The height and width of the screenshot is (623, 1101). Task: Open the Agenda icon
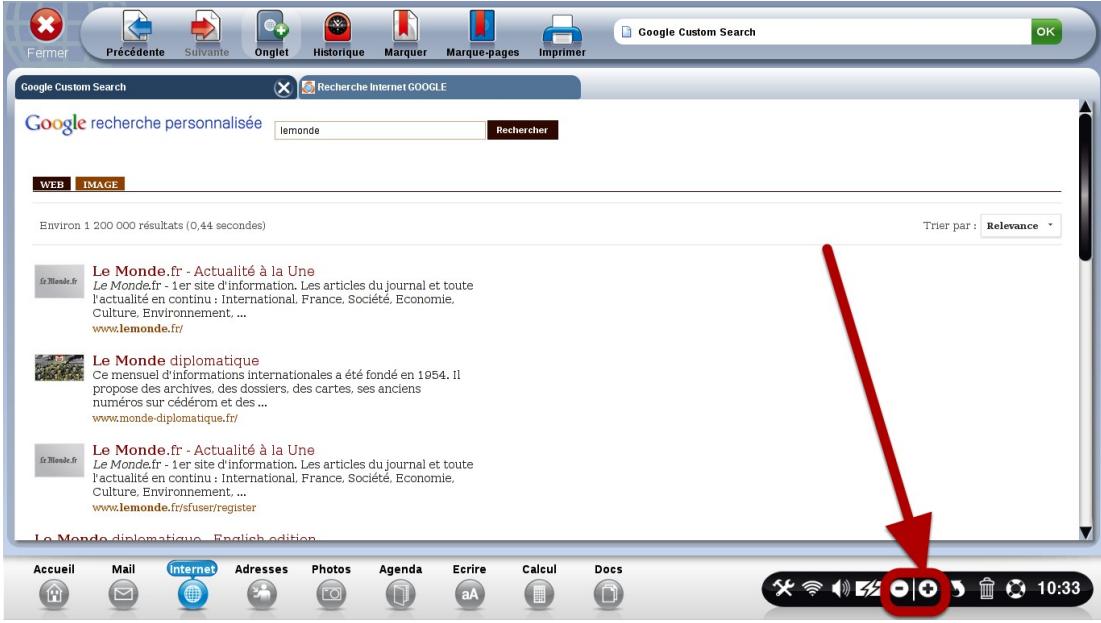[400, 594]
